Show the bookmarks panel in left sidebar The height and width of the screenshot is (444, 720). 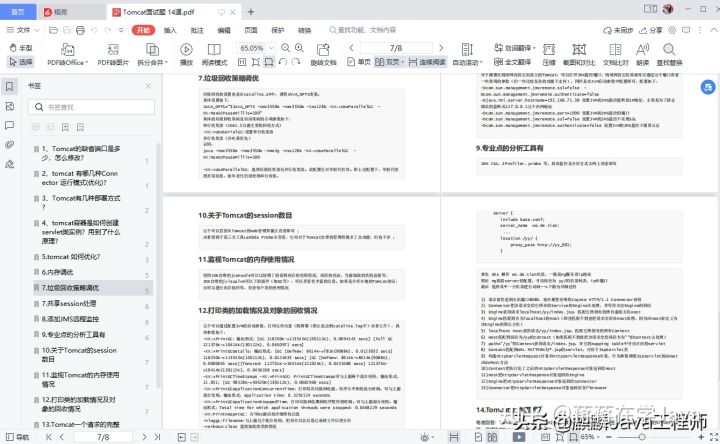tap(9, 86)
